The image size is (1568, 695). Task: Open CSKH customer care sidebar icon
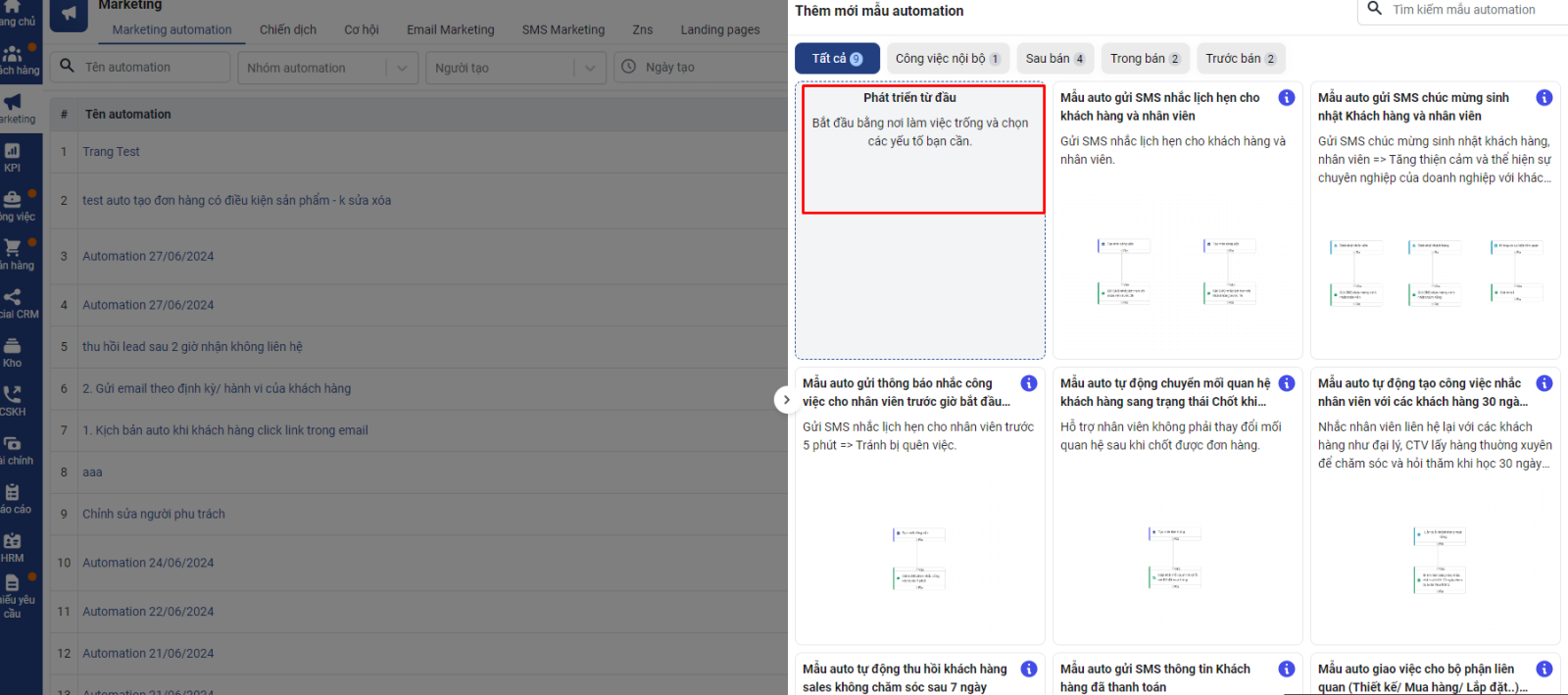(x=13, y=400)
